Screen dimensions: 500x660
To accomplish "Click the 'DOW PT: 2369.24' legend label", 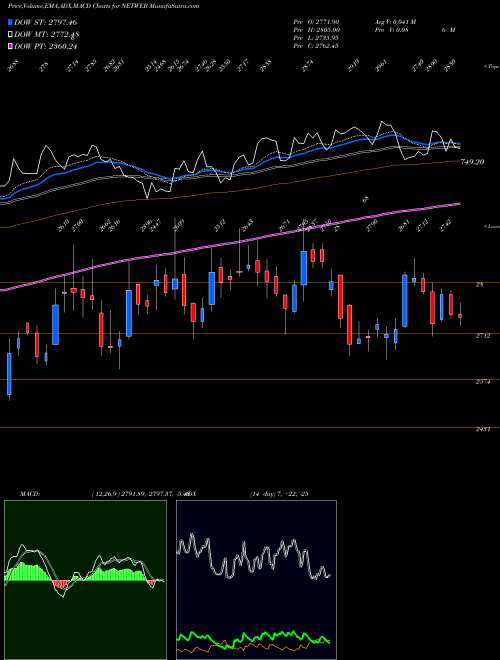I will (x=46, y=46).
